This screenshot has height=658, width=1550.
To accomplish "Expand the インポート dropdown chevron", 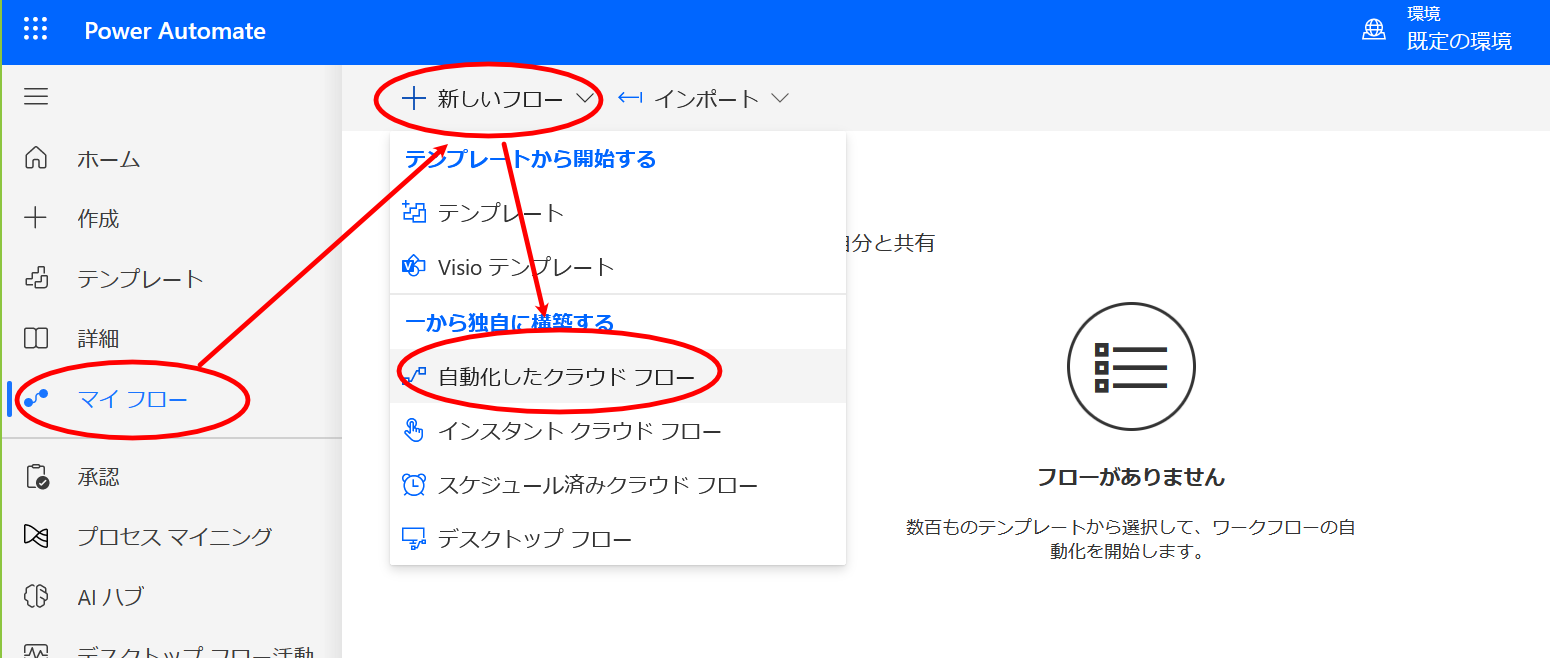I will [781, 98].
